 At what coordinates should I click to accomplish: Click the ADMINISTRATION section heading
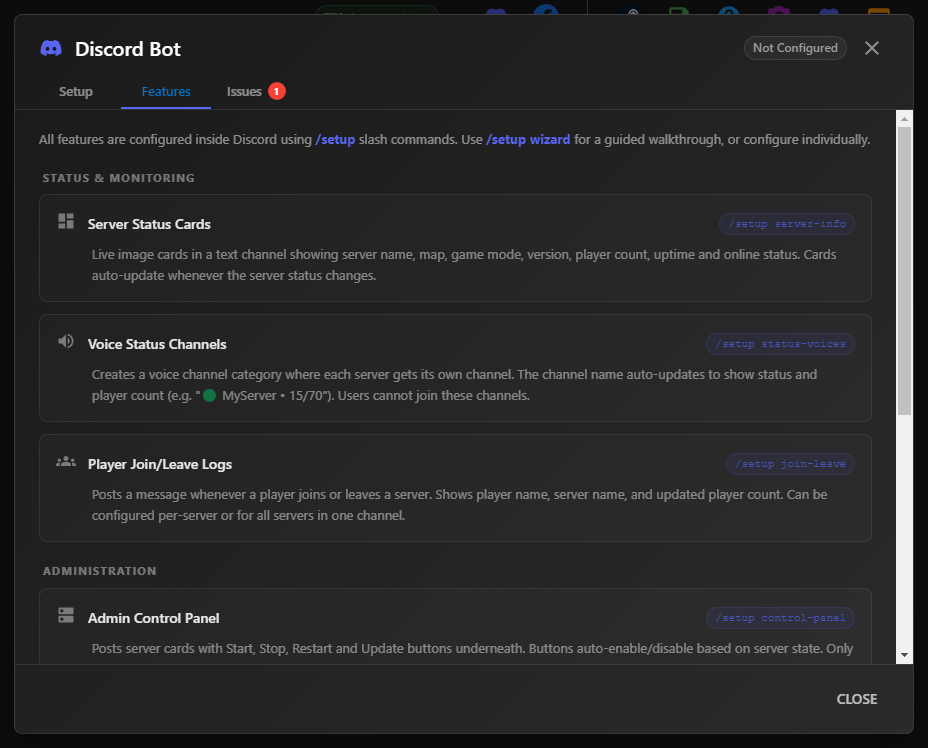click(99, 571)
